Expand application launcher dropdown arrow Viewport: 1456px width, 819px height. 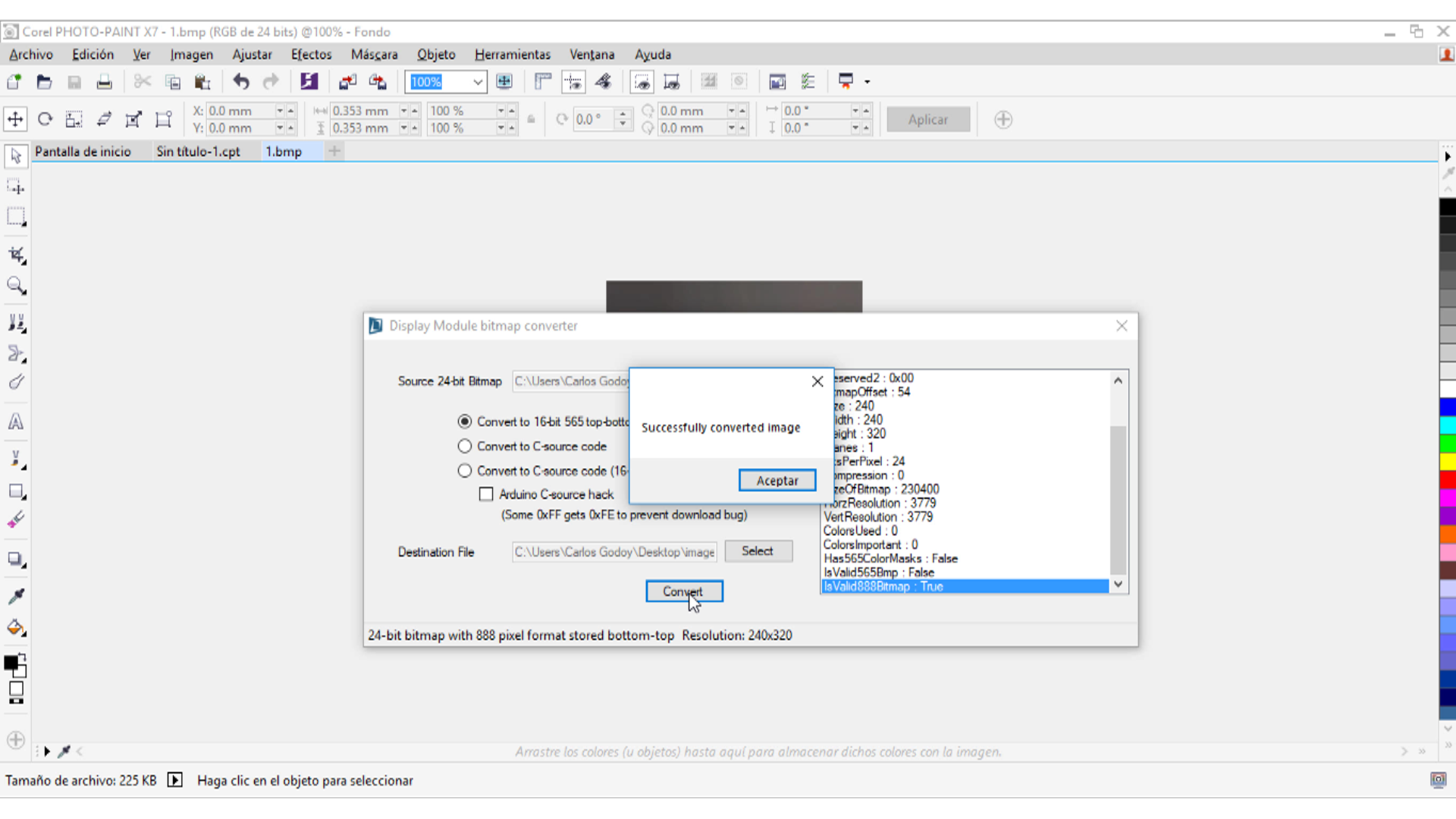[867, 82]
